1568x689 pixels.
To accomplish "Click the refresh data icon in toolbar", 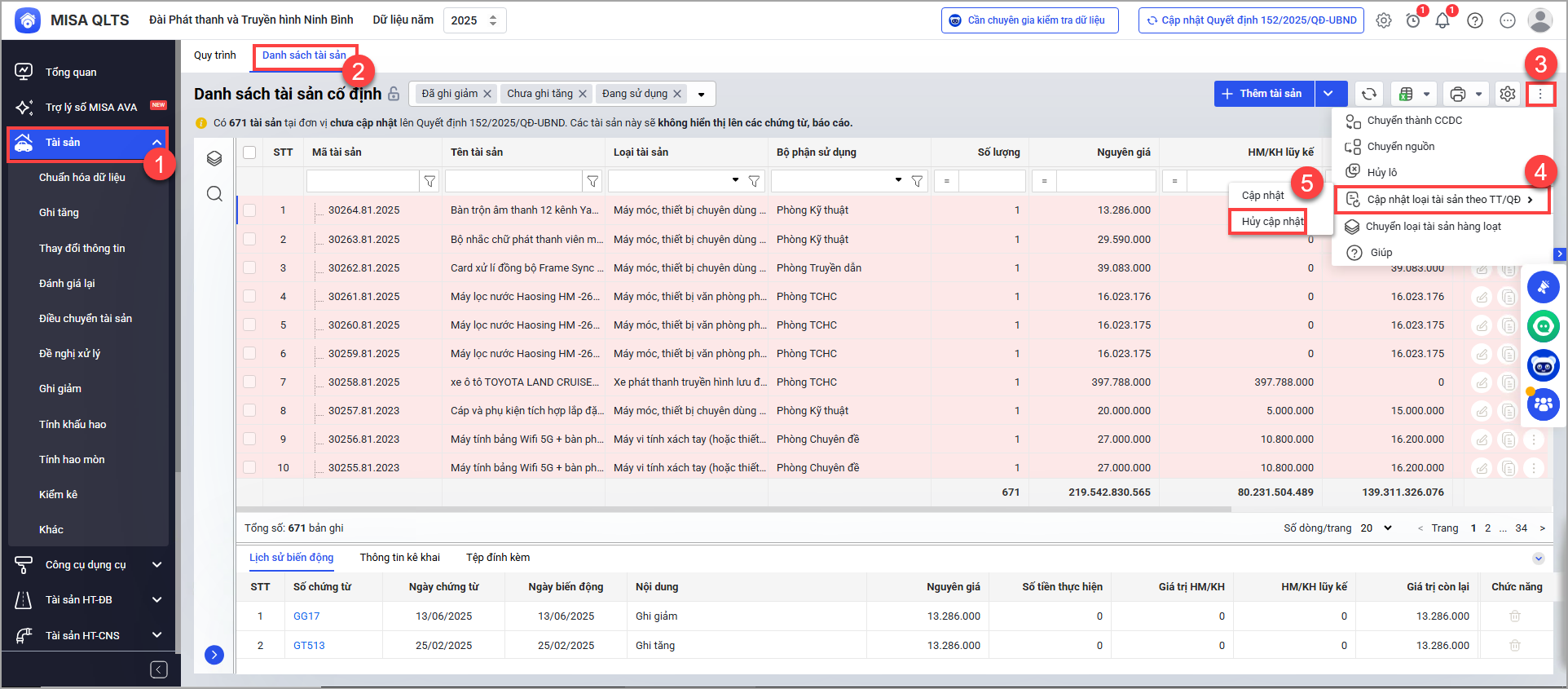I will coord(1369,94).
